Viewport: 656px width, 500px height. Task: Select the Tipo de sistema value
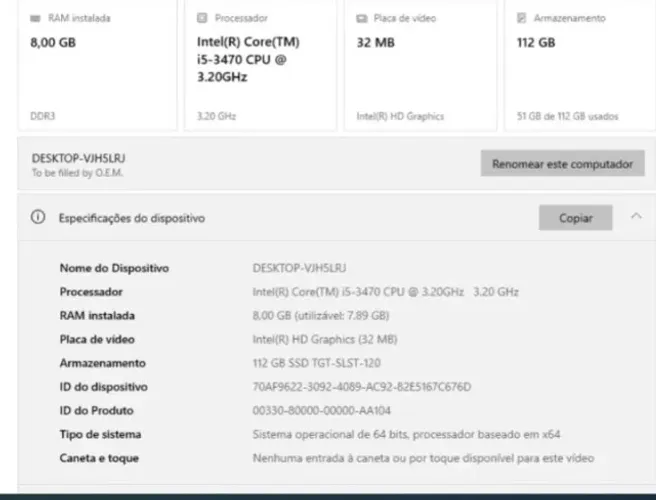click(406, 434)
